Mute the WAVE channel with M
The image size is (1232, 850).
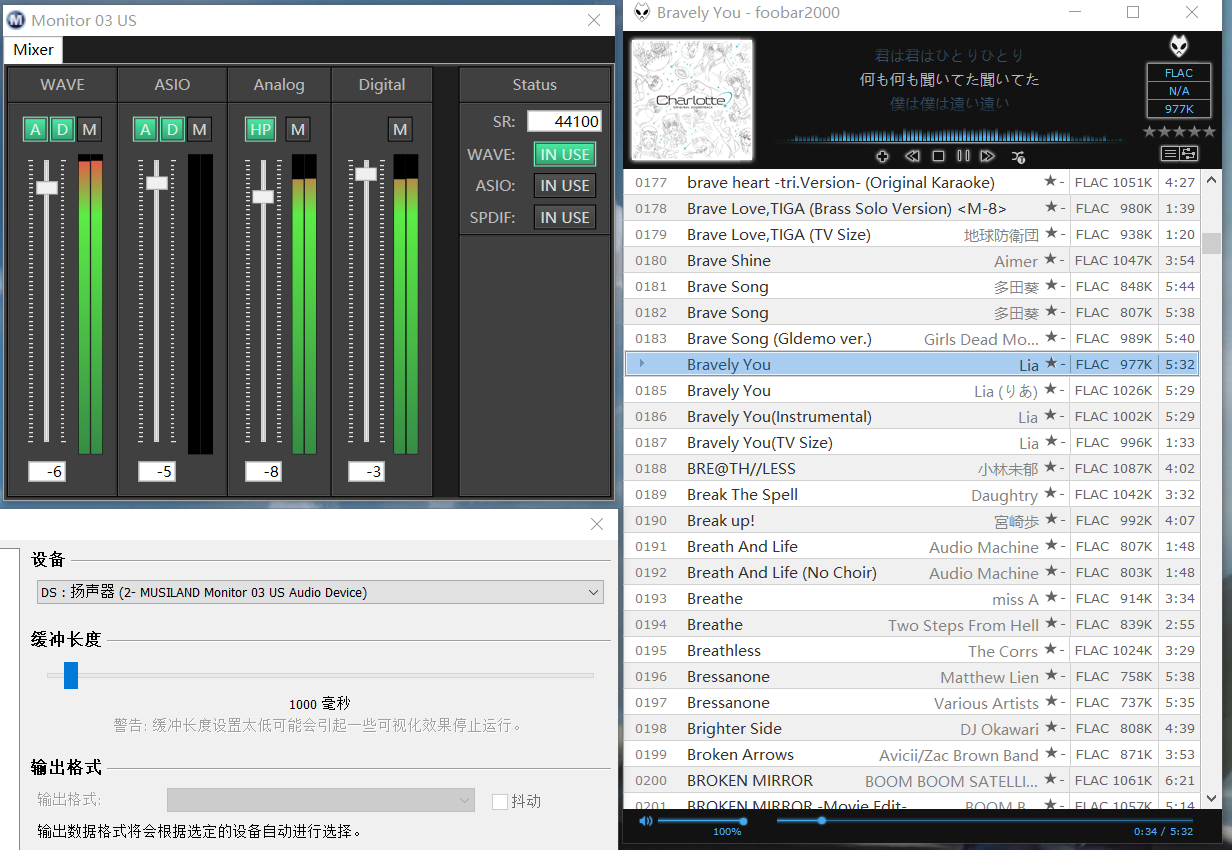(x=90, y=129)
